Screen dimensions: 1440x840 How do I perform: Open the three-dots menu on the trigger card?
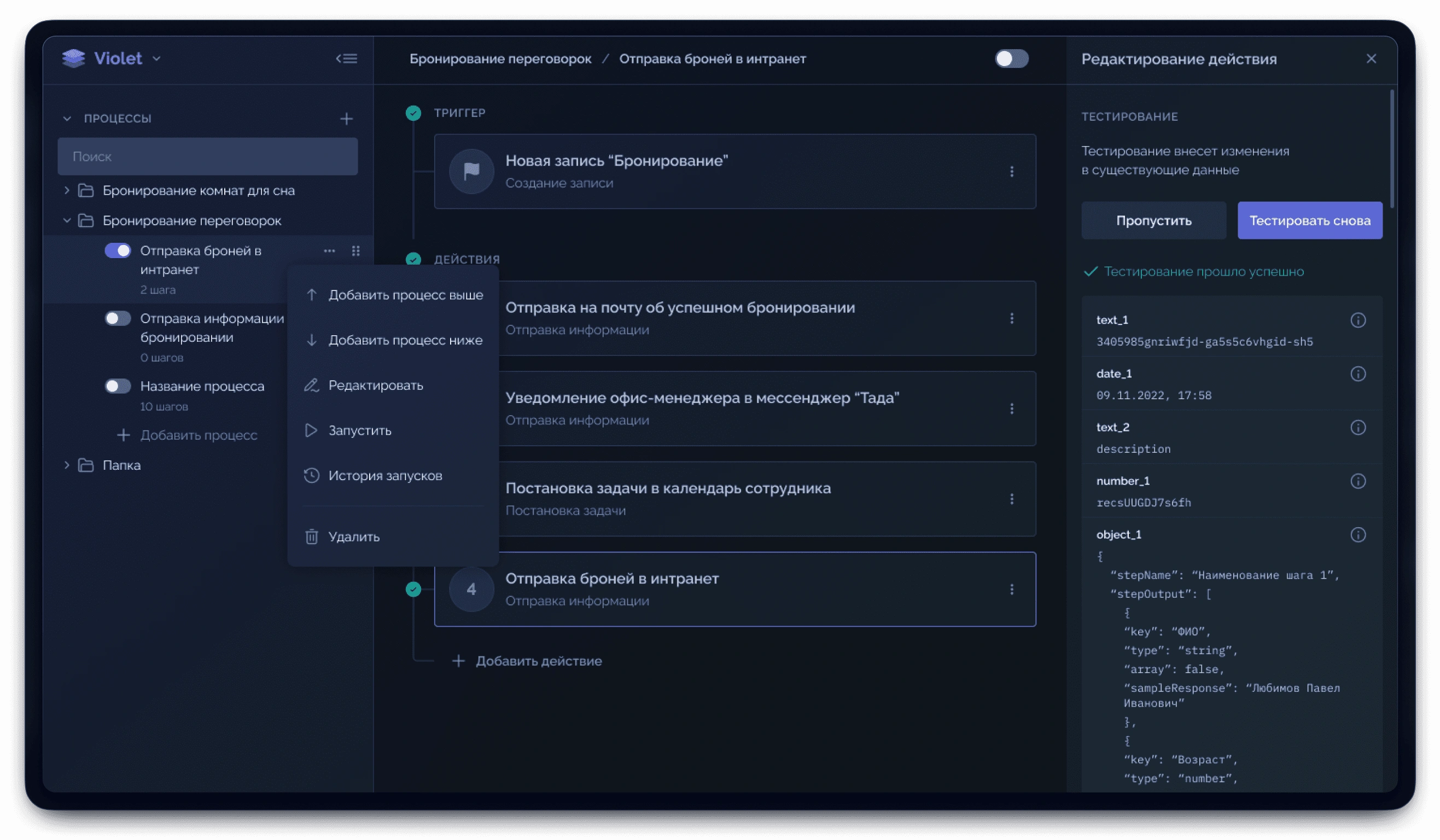click(1011, 171)
